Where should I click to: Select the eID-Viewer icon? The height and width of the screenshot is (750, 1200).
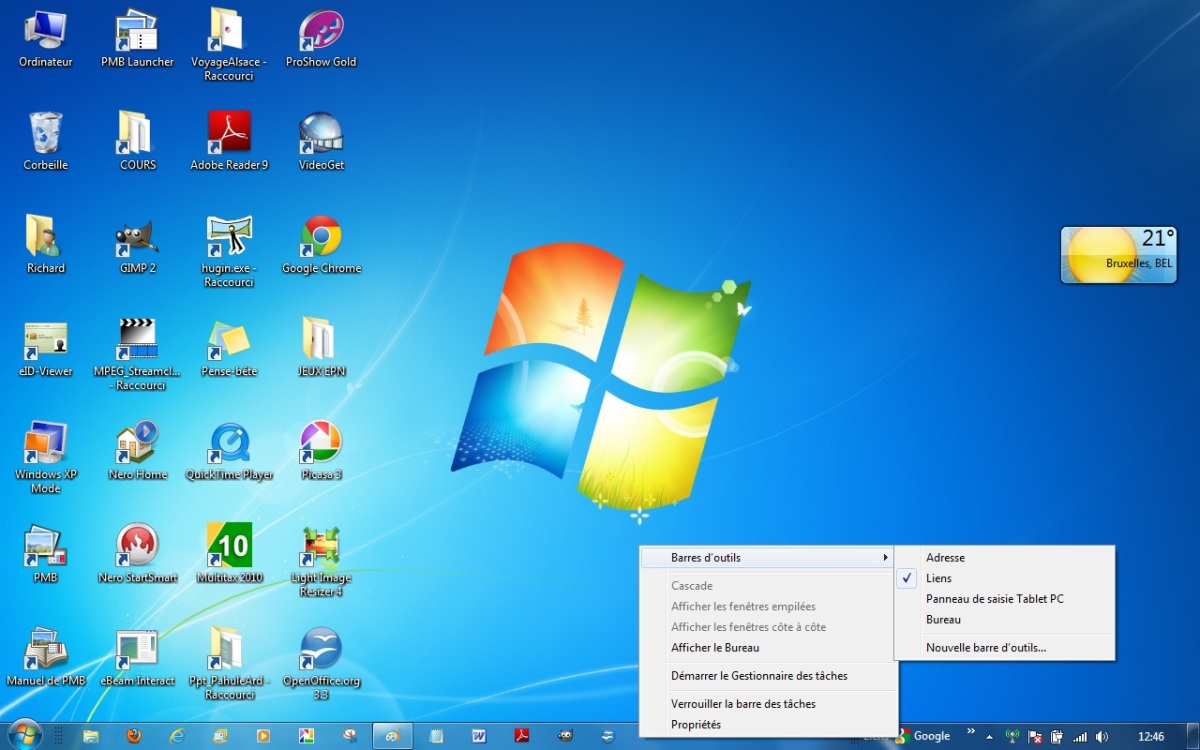coord(46,348)
